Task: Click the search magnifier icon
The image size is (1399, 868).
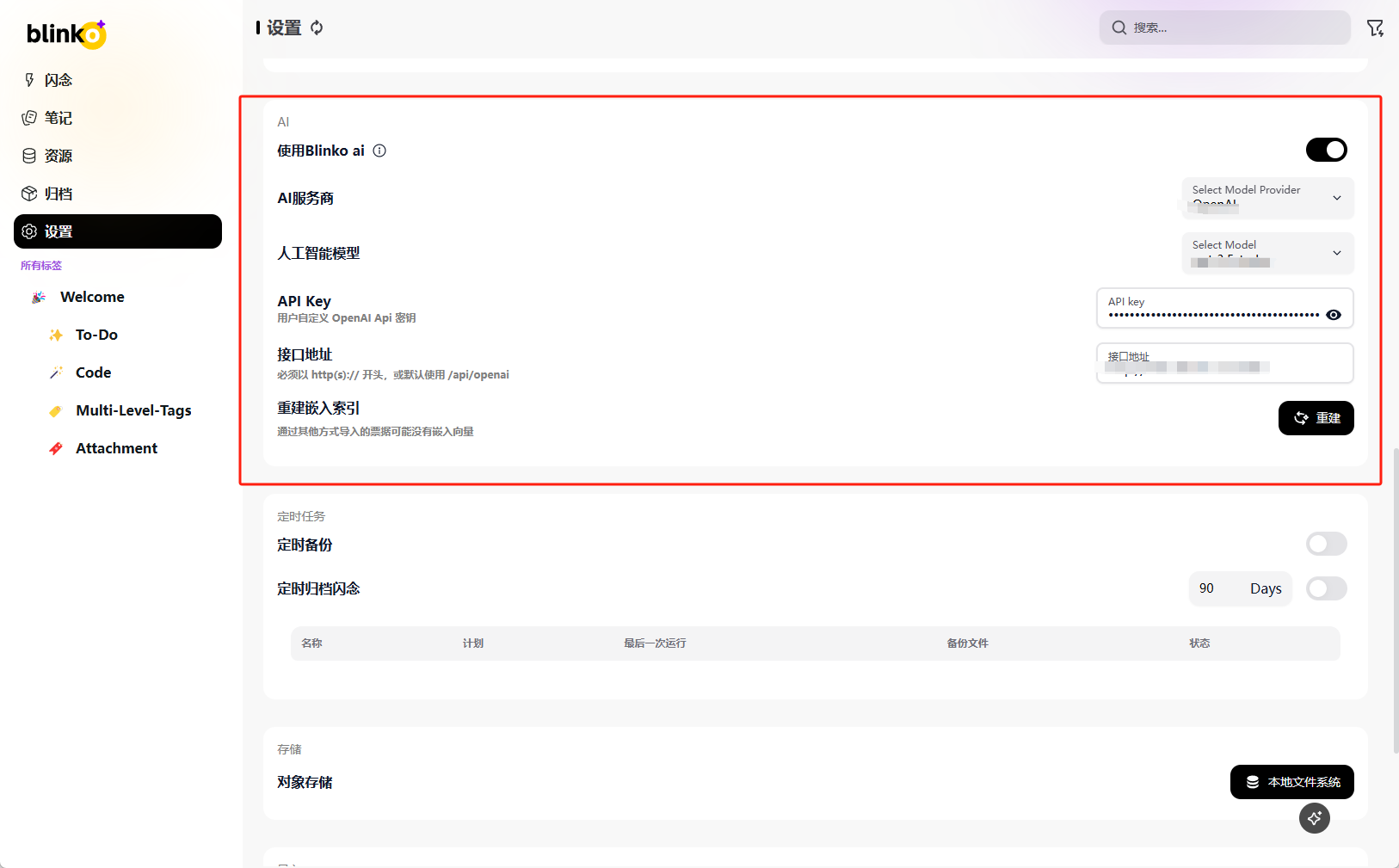Action: pyautogui.click(x=1119, y=28)
